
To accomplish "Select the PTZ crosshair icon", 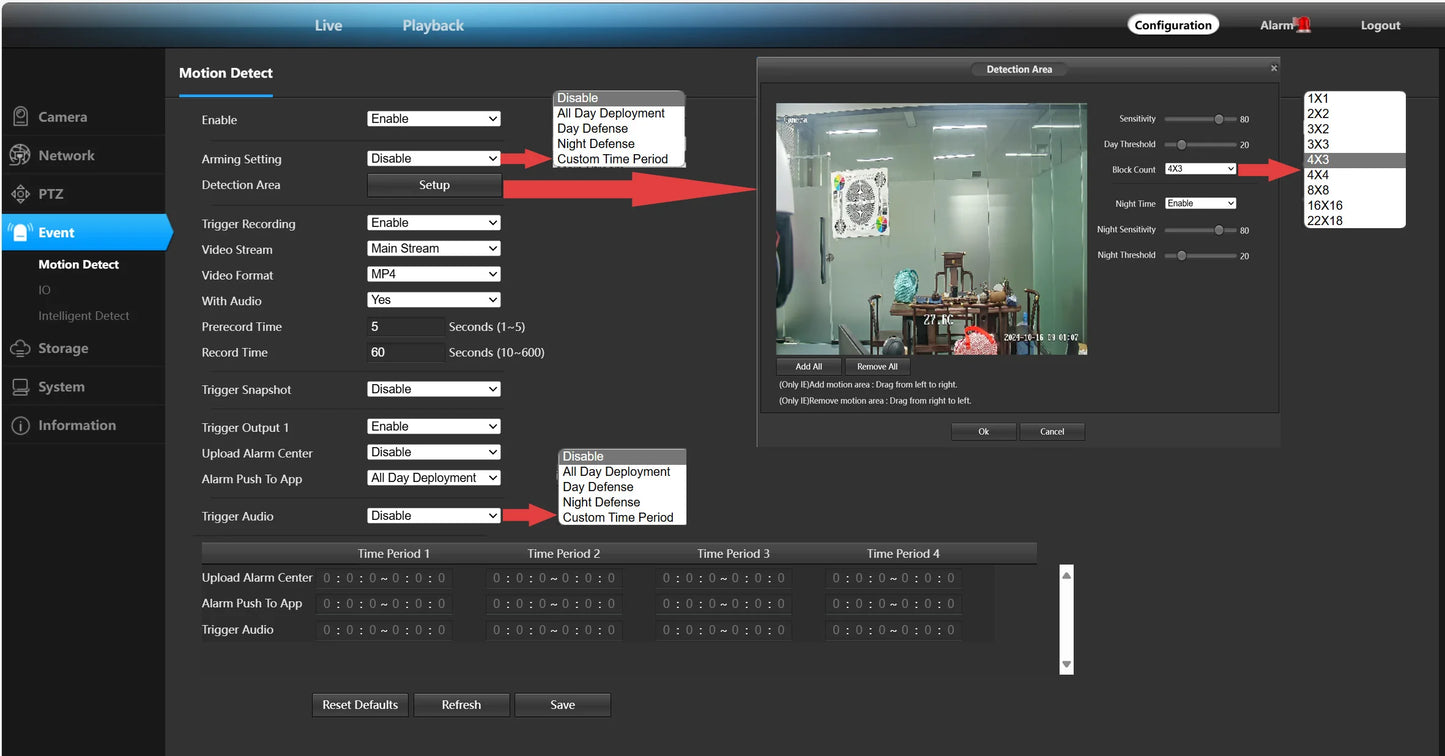I will coord(20,194).
